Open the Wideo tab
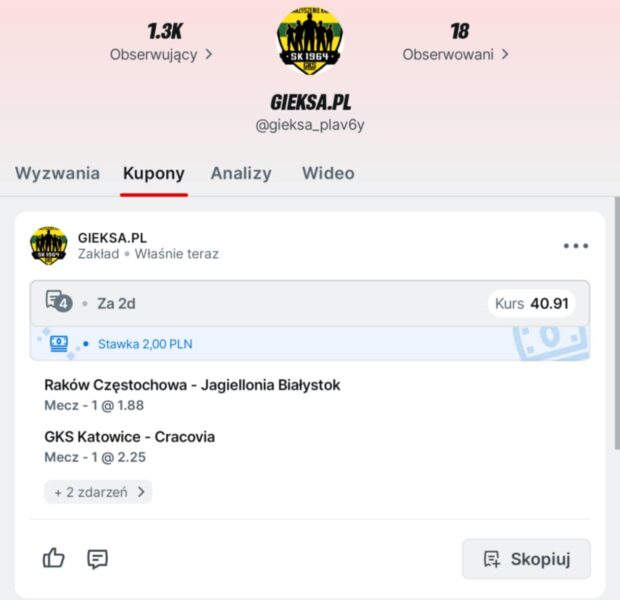Viewport: 620px width, 600px height. tap(328, 173)
